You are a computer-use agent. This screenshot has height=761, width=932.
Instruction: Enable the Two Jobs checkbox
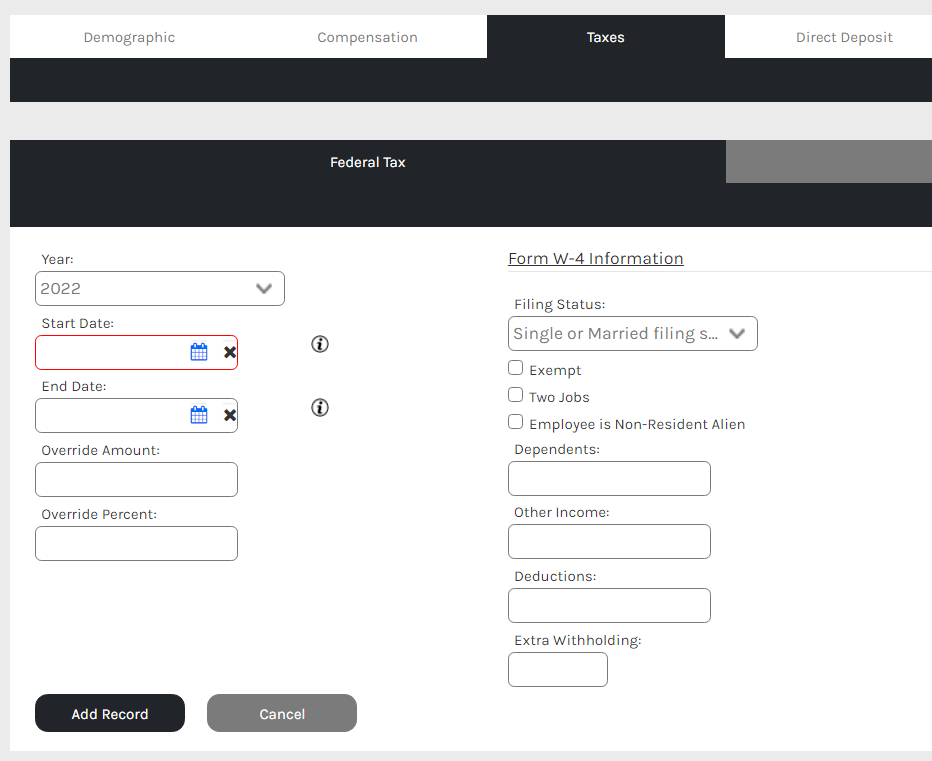(x=515, y=395)
